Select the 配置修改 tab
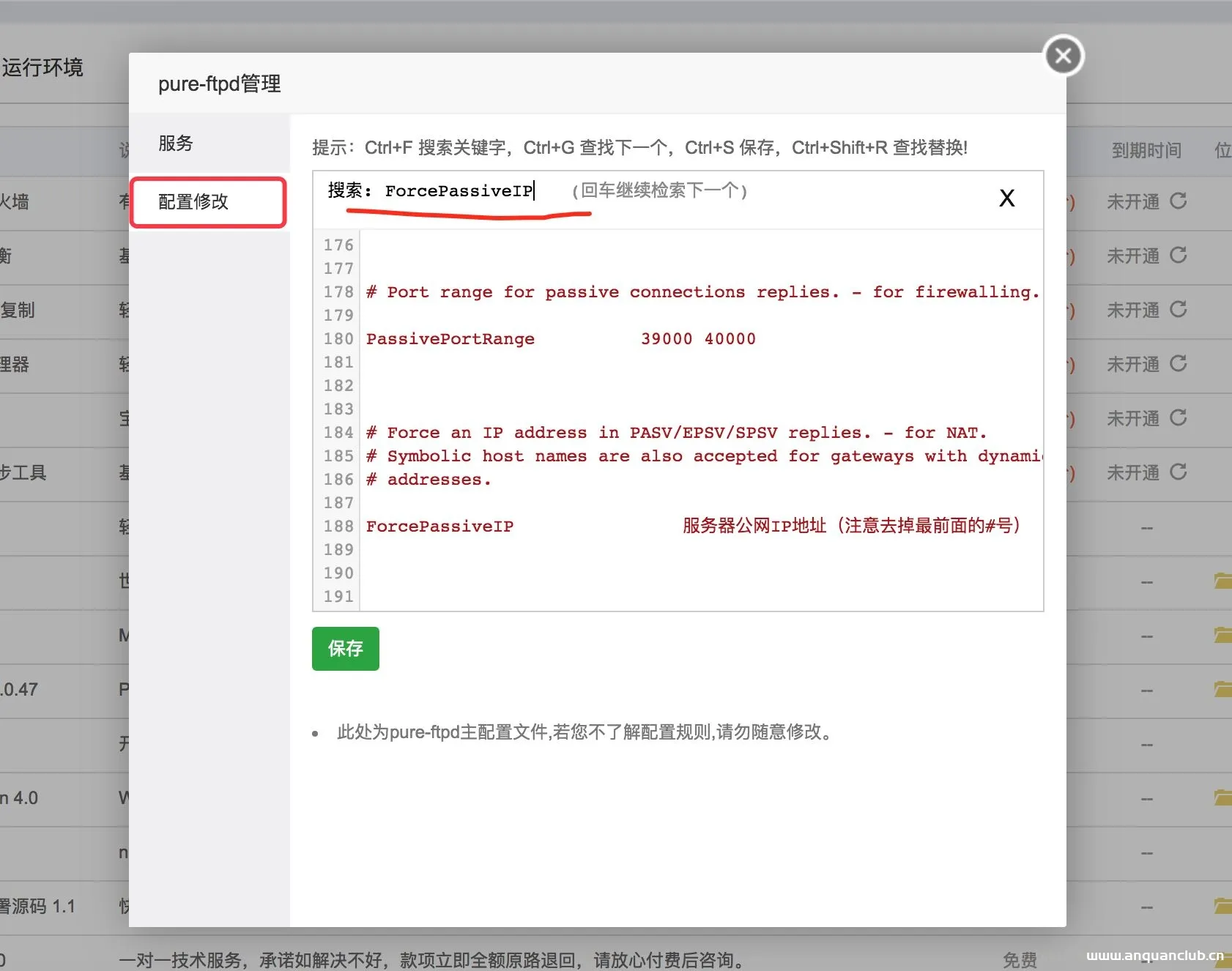The image size is (1232, 971). (207, 203)
